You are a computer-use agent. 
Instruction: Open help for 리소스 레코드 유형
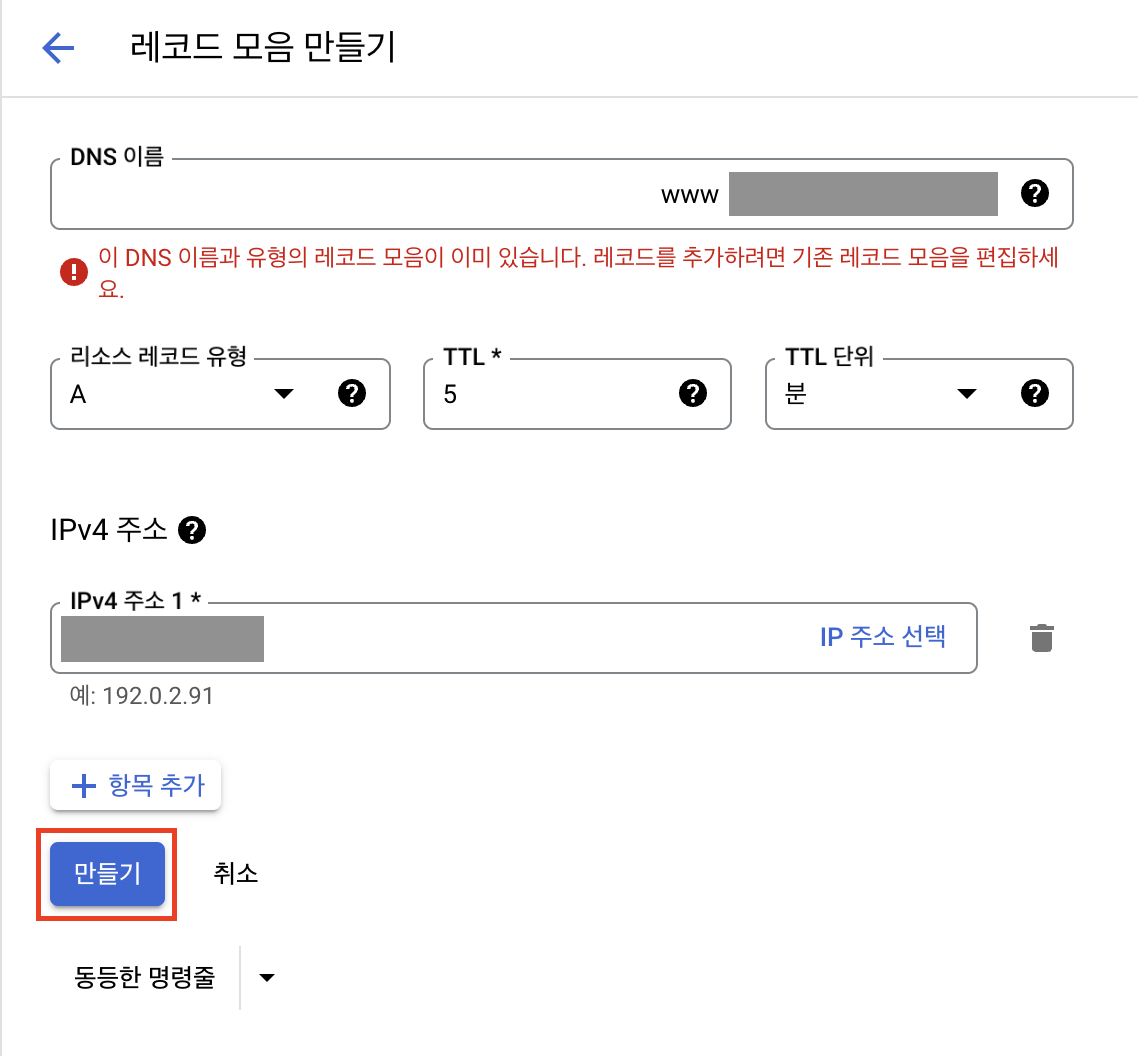point(351,394)
